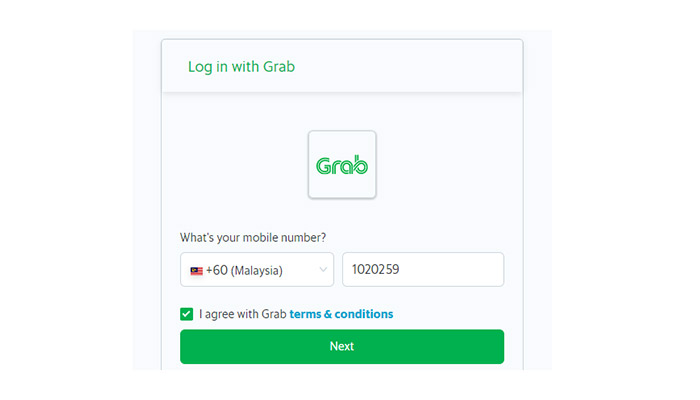The image size is (700, 400).
Task: Click the 'I agree with Grab' label text
Action: [243, 314]
